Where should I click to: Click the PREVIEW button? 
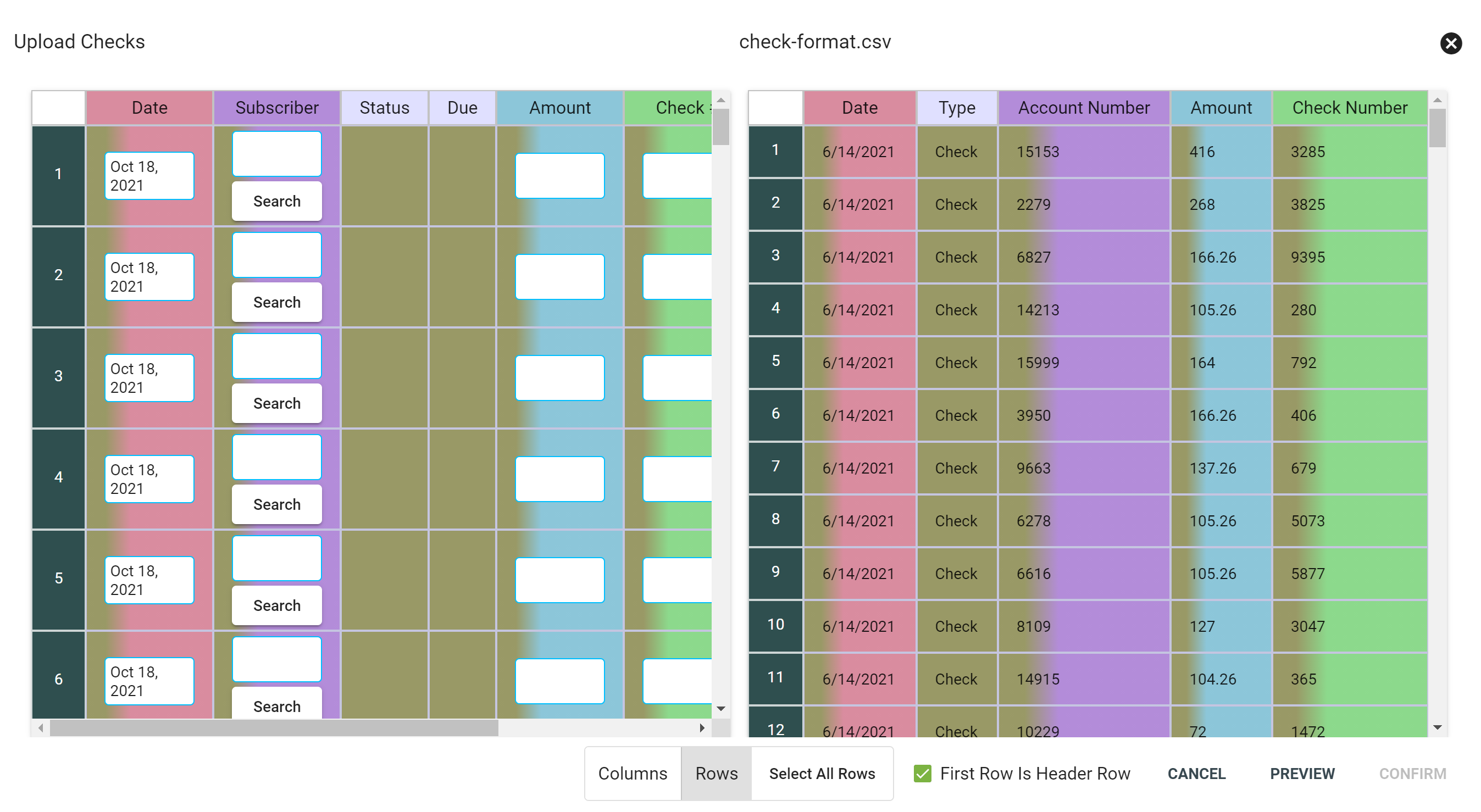[1302, 773]
